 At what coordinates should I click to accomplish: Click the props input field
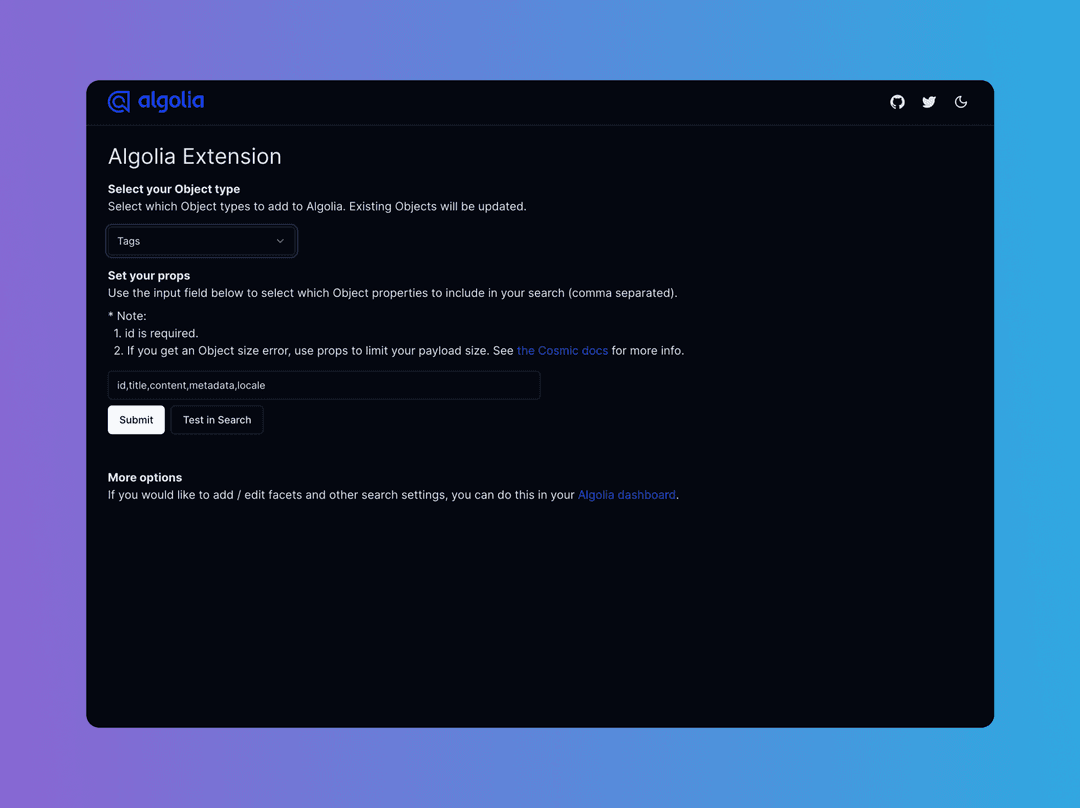coord(324,385)
